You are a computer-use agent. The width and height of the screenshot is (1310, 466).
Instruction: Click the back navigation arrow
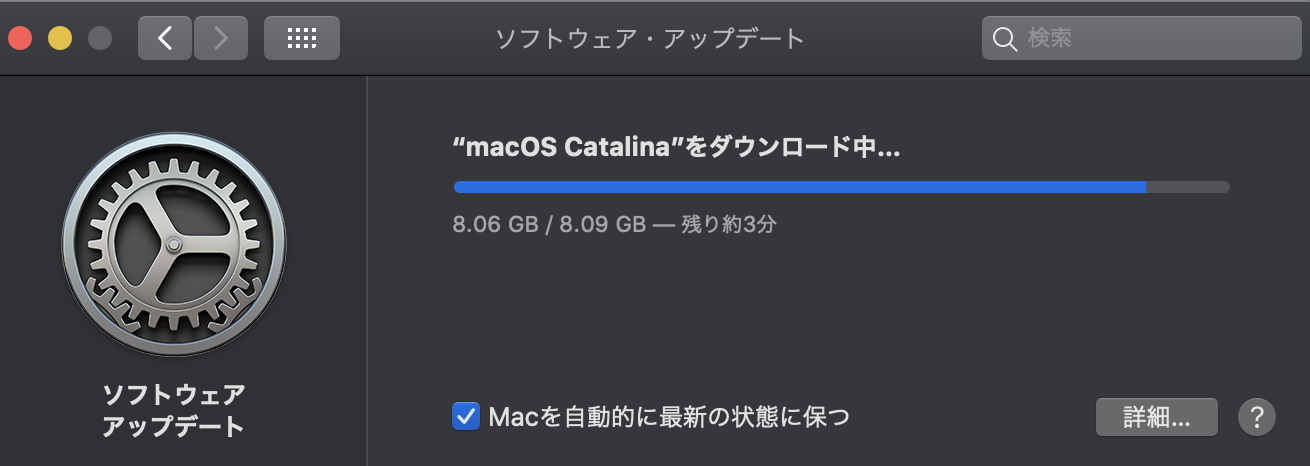[165, 39]
